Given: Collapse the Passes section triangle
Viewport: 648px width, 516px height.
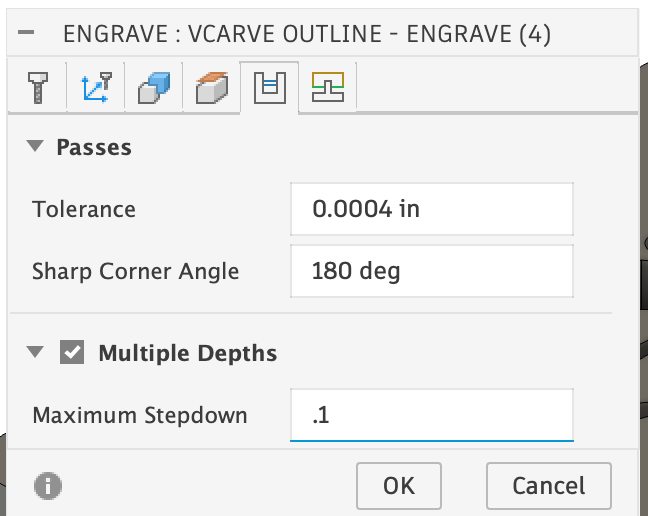Looking at the screenshot, I should [36, 147].
